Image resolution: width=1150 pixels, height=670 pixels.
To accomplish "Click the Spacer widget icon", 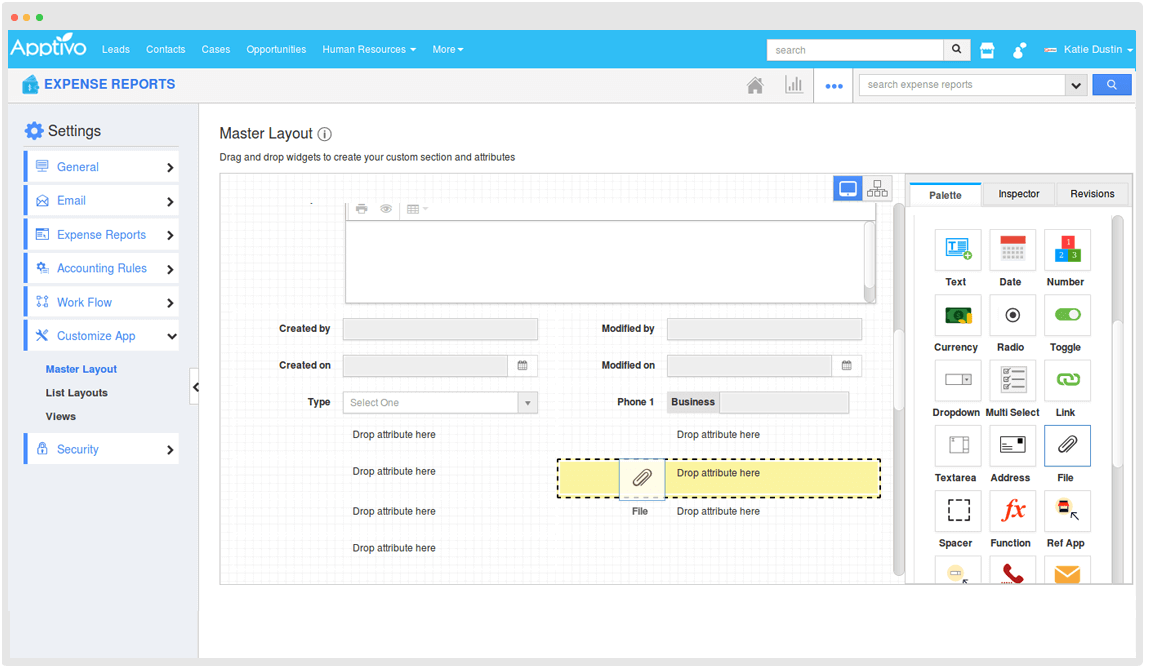I will 957,511.
